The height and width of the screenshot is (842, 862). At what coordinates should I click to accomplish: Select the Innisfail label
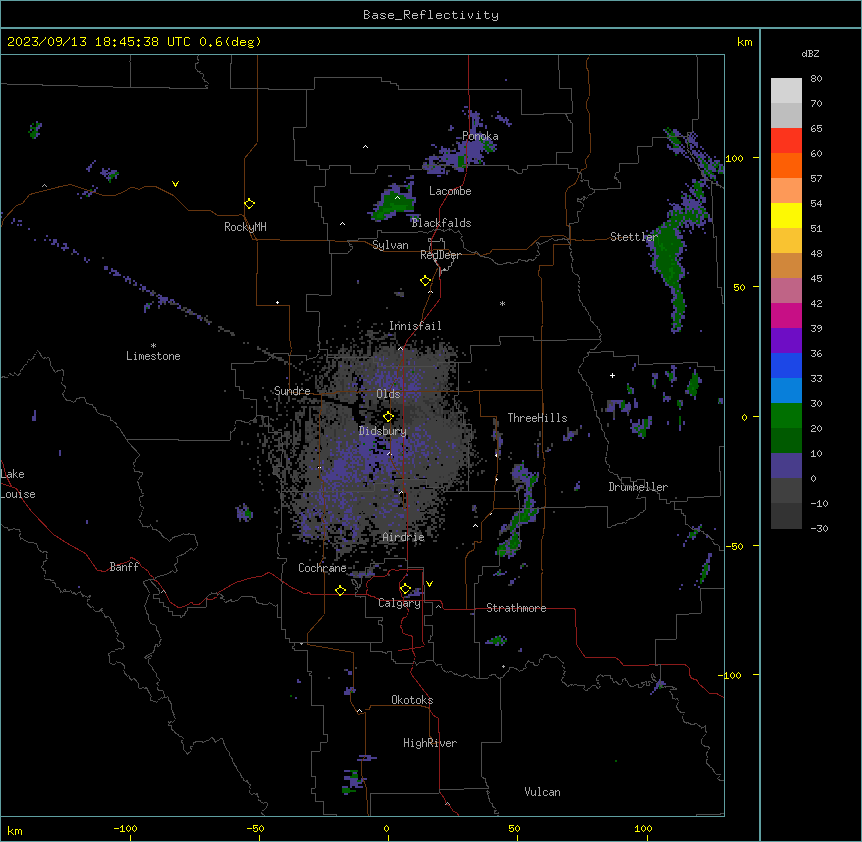tap(415, 326)
